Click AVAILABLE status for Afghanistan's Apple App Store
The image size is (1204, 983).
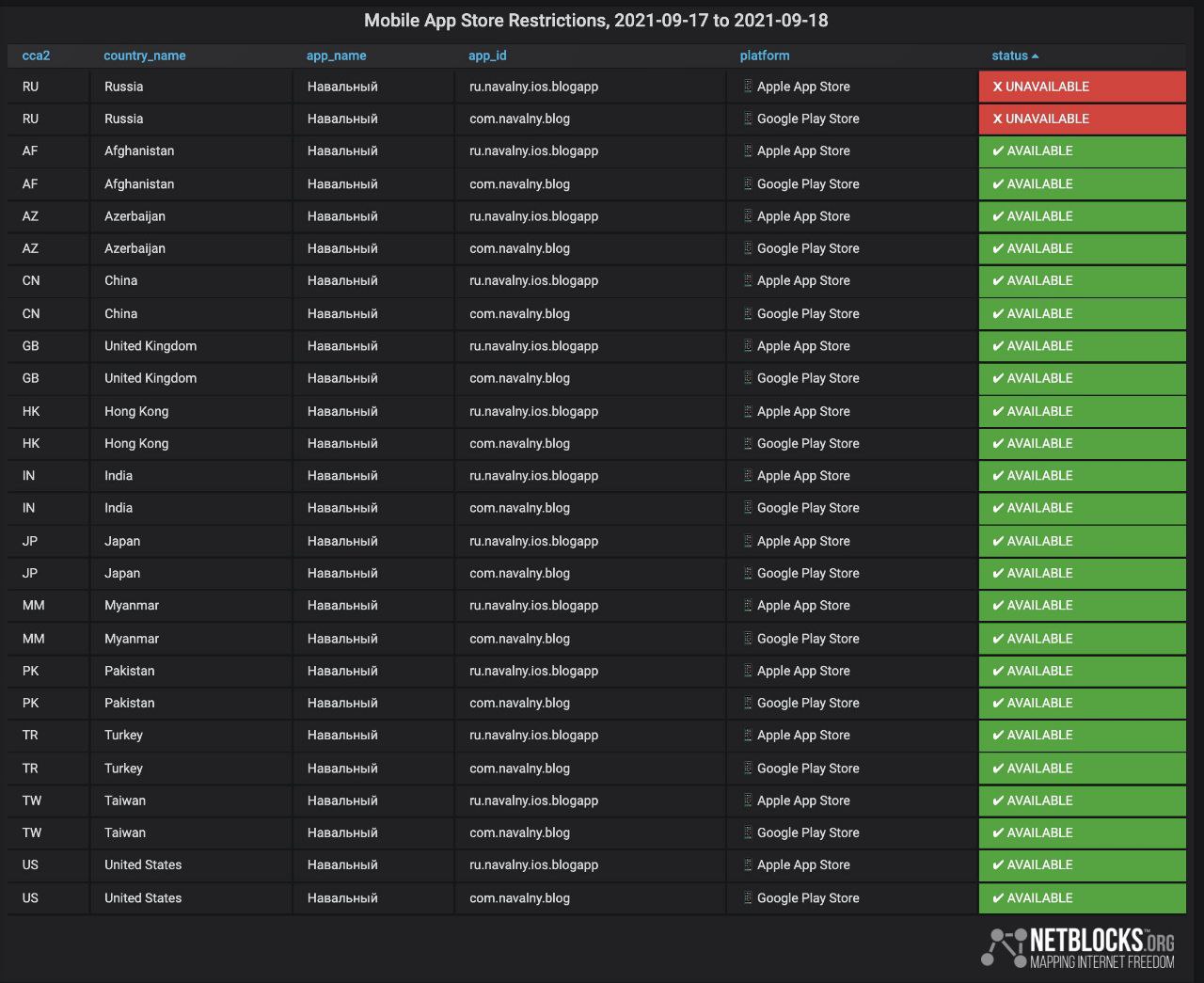(1083, 151)
